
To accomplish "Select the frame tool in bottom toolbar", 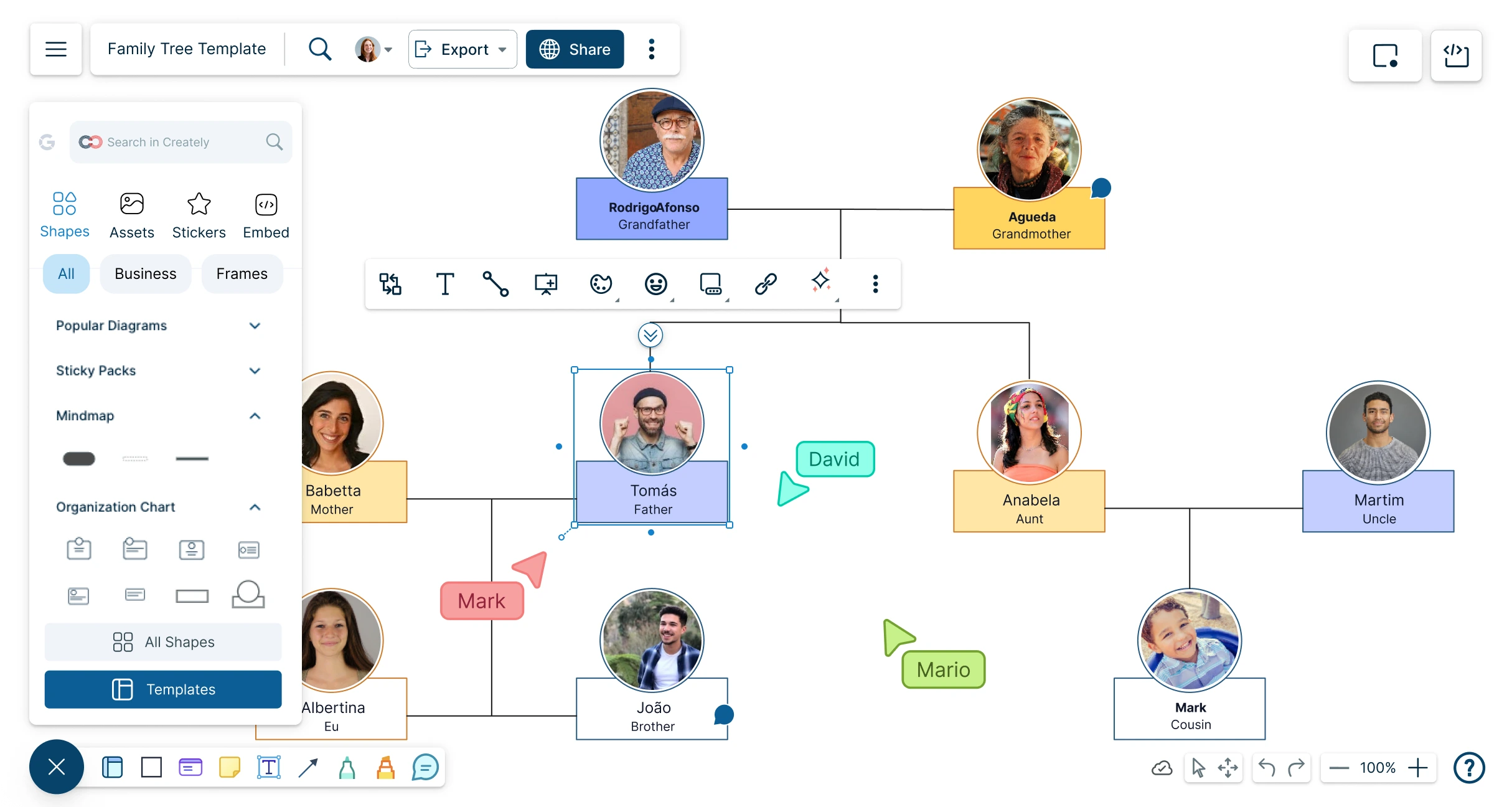I will point(112,767).
